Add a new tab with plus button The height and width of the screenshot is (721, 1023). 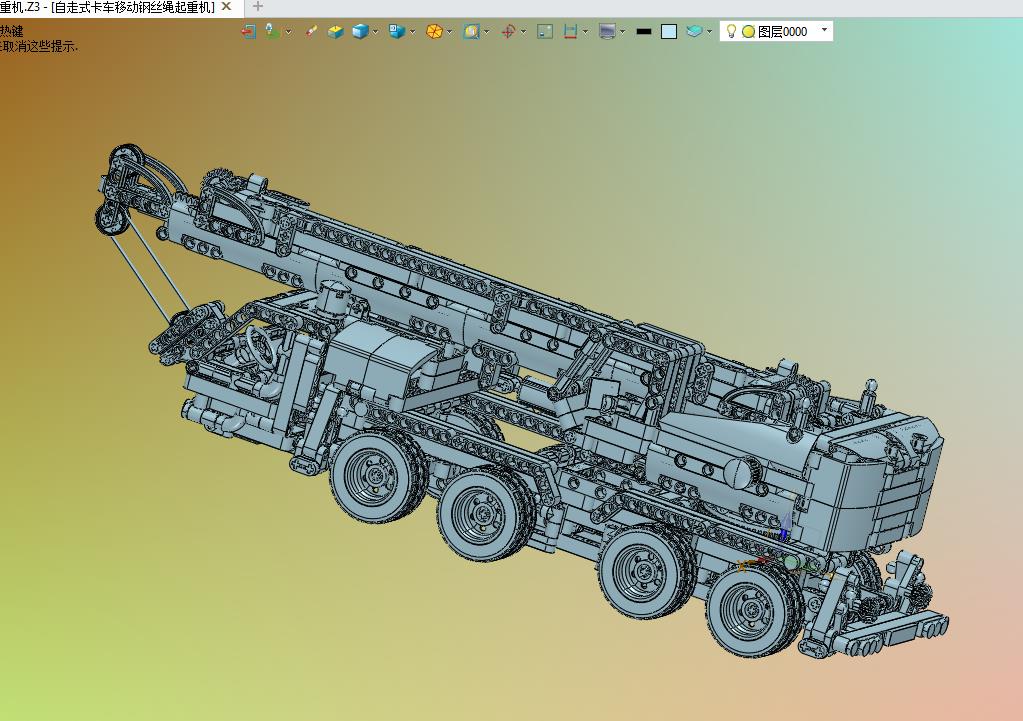click(x=258, y=7)
